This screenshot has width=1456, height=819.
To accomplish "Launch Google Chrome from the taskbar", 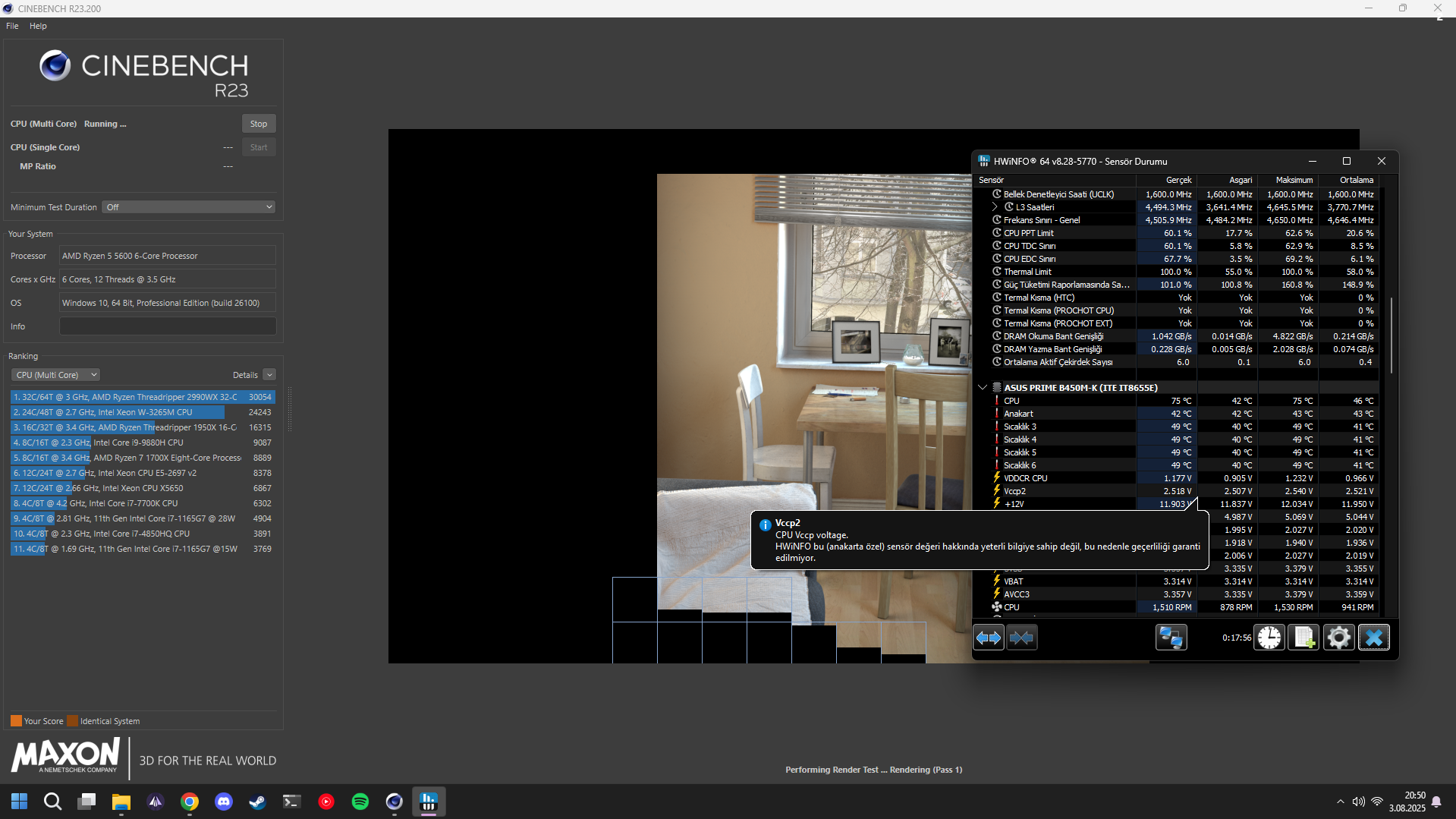I will [x=190, y=802].
